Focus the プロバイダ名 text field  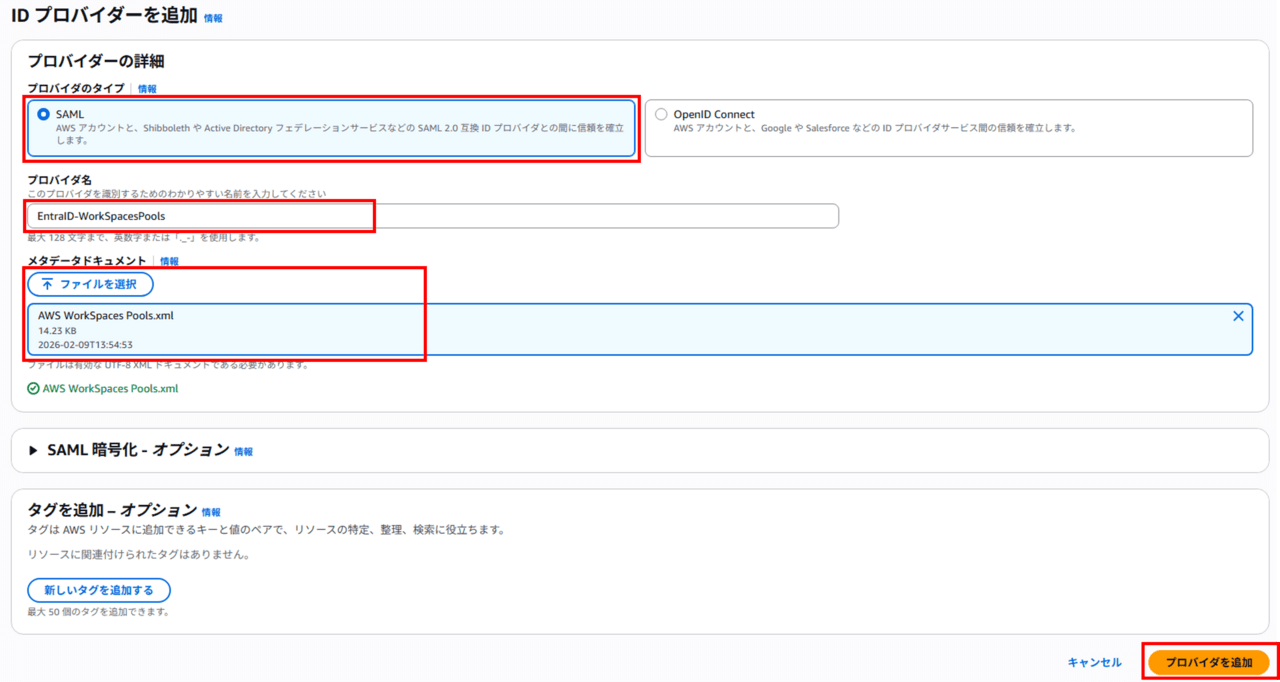coord(432,216)
